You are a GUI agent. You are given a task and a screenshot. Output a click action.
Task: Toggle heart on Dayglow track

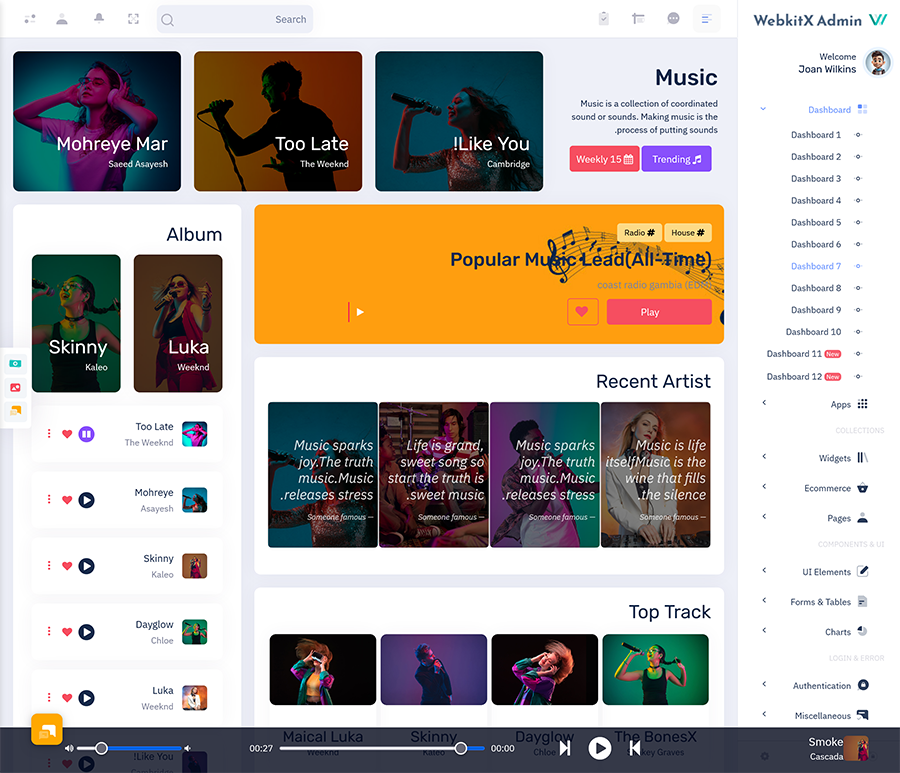coord(67,632)
